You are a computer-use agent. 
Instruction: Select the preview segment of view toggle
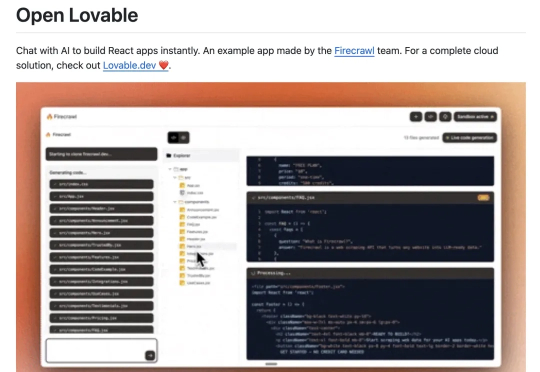pos(184,138)
